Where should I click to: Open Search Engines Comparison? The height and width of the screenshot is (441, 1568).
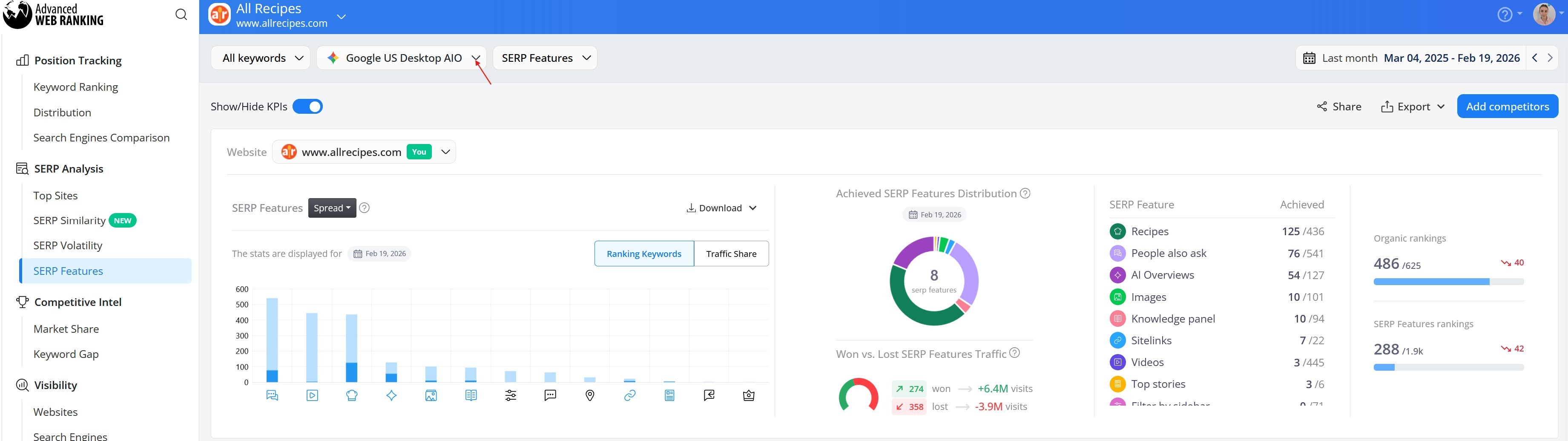point(102,138)
